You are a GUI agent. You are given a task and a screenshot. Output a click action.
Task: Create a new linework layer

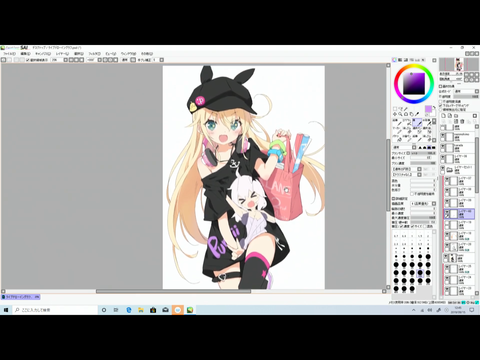450,115
